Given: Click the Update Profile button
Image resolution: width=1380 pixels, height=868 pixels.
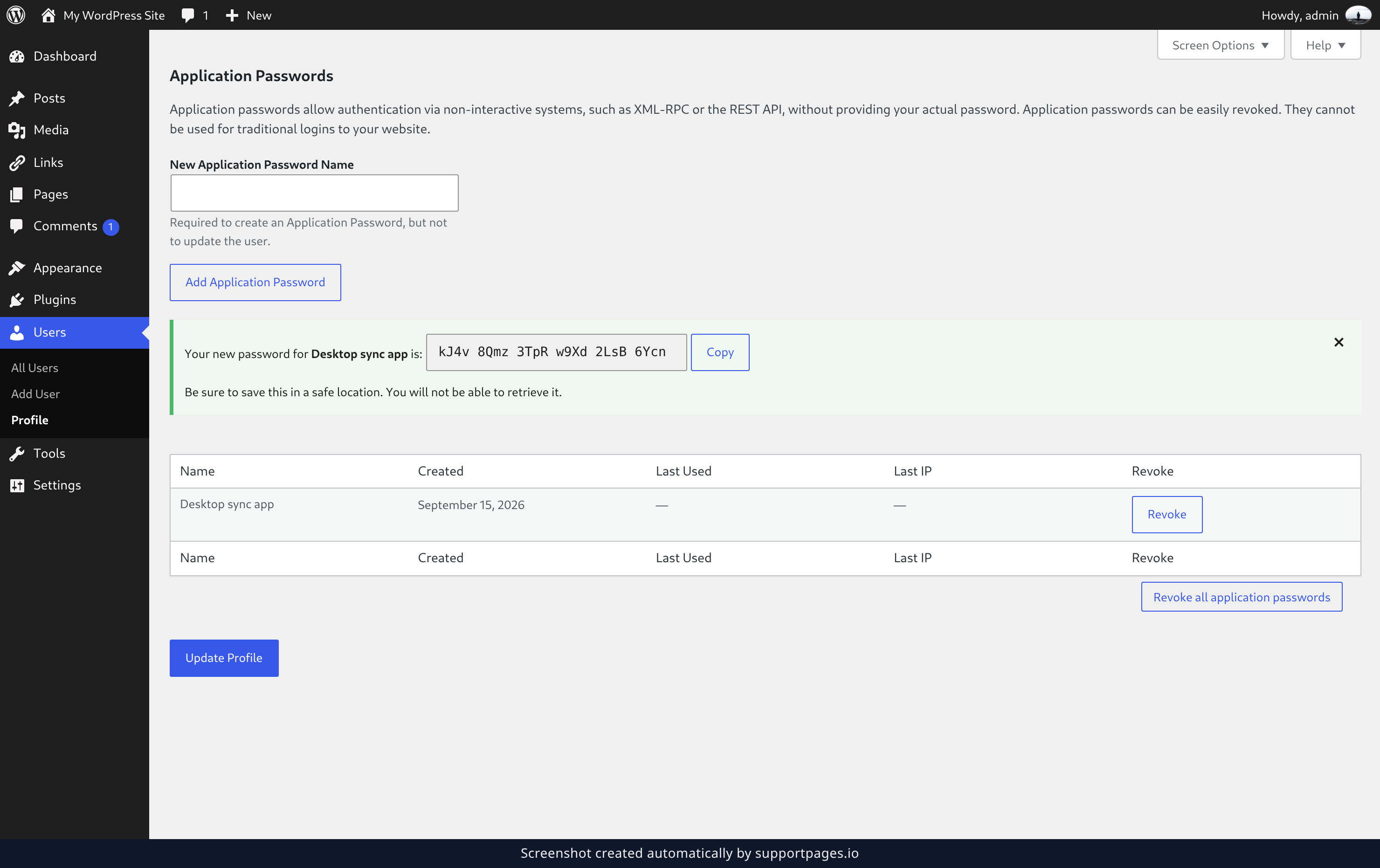Looking at the screenshot, I should click(223, 657).
